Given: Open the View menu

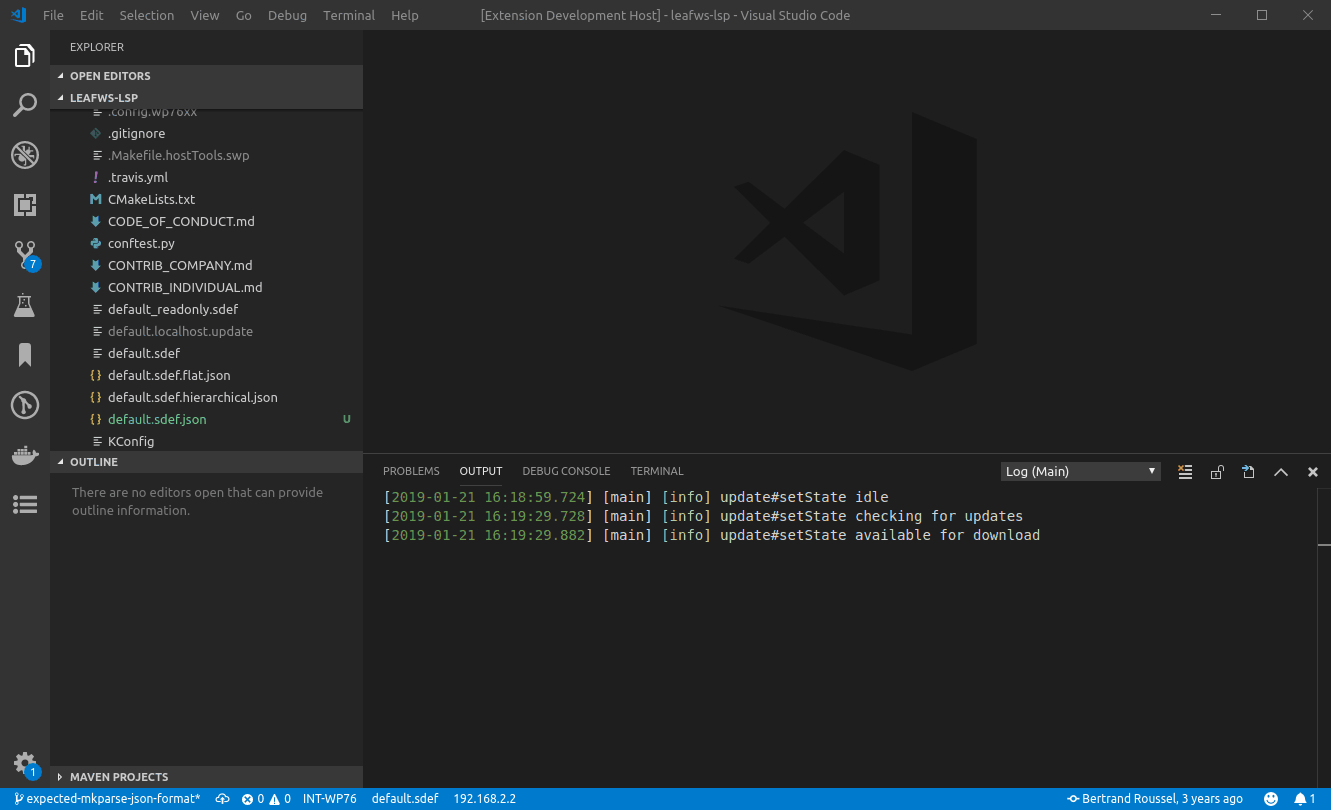Looking at the screenshot, I should (x=205, y=15).
